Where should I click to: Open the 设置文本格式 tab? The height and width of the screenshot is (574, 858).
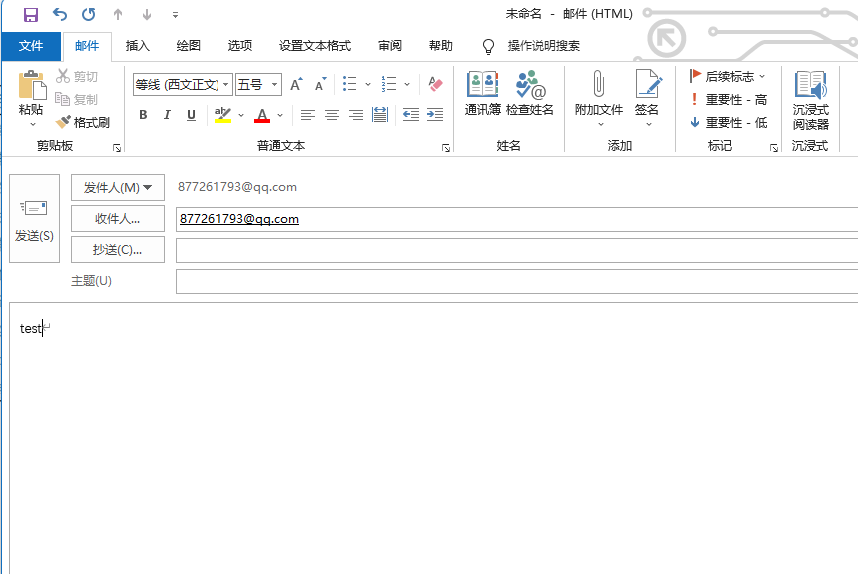(x=315, y=46)
